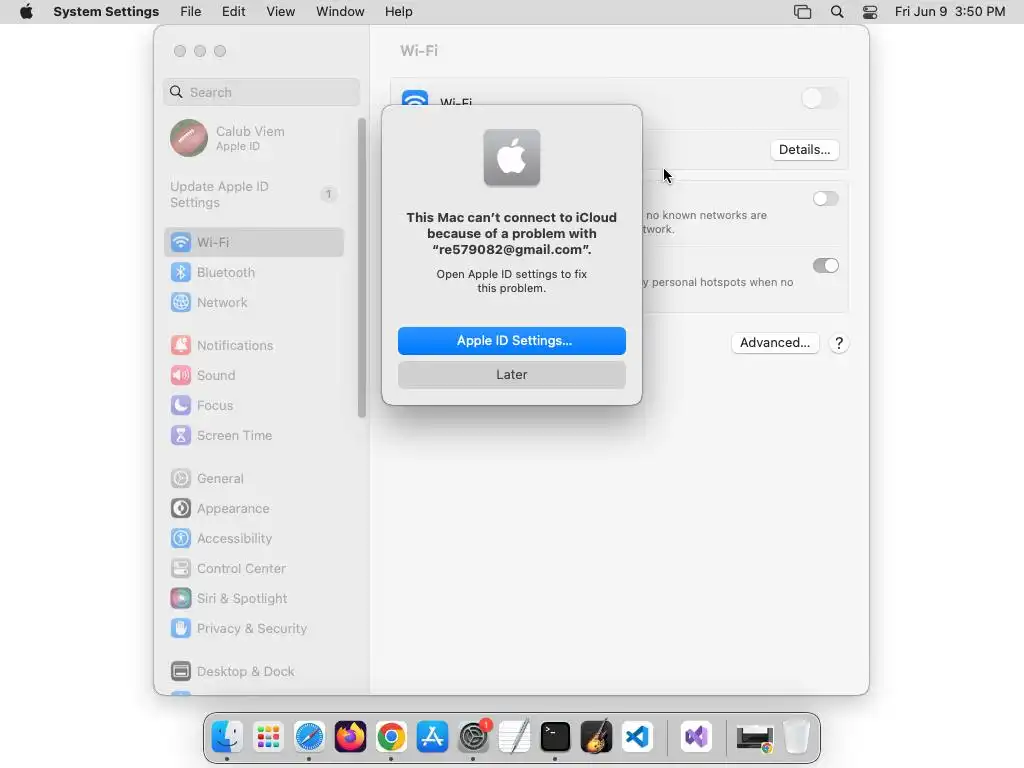The image size is (1024, 768).
Task: Launch GarageBand from the Dock
Action: click(x=597, y=737)
